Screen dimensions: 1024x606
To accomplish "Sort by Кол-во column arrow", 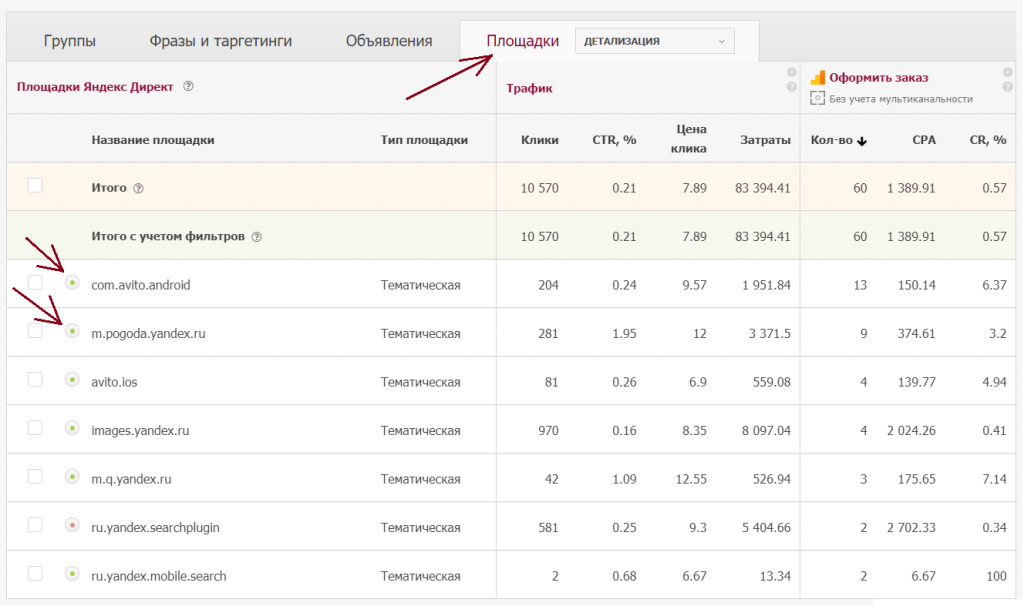I will [x=862, y=141].
